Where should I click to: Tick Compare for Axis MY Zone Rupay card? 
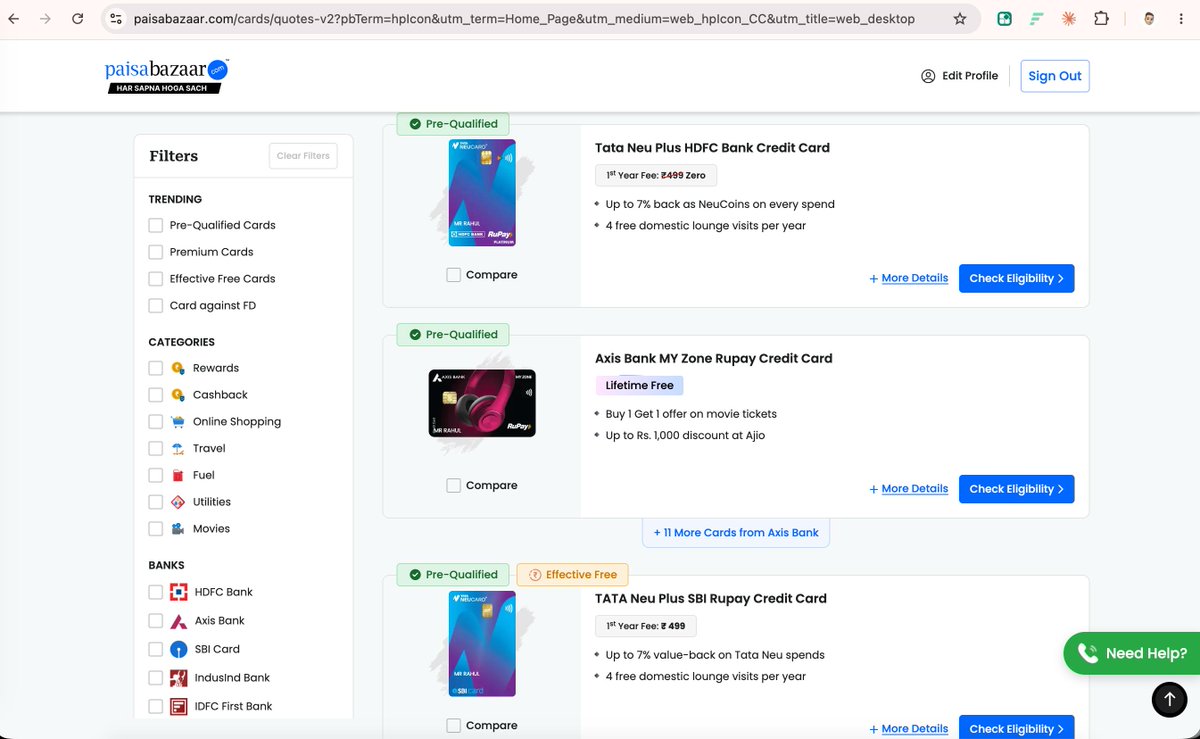point(453,486)
